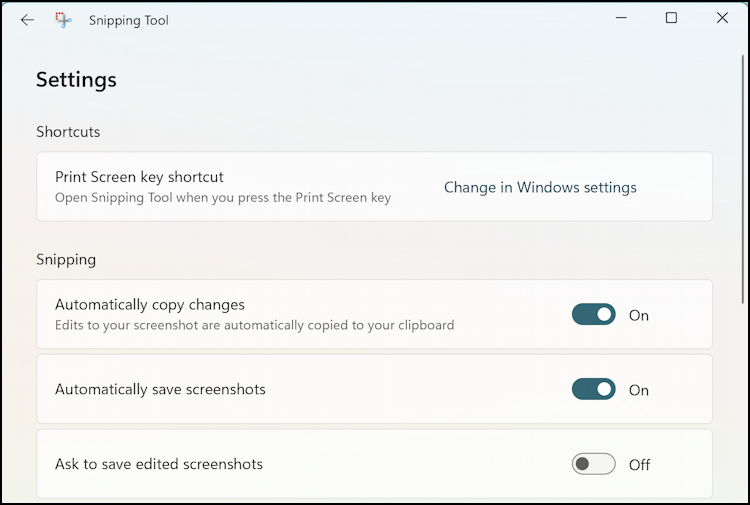
Task: Enable the Ask to save edited screenshots toggle
Action: coord(593,464)
